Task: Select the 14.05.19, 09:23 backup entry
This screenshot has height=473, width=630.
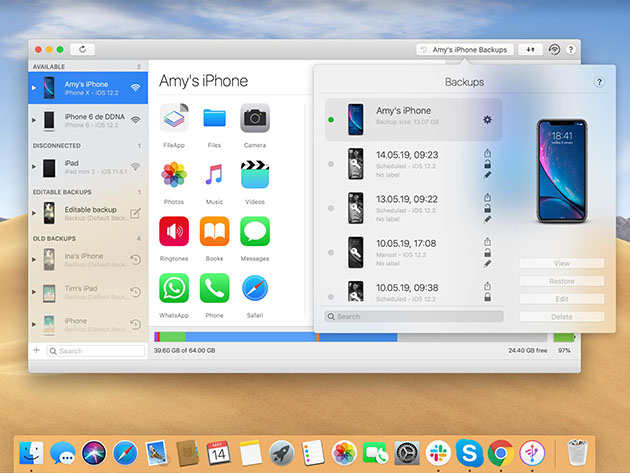Action: click(413, 164)
